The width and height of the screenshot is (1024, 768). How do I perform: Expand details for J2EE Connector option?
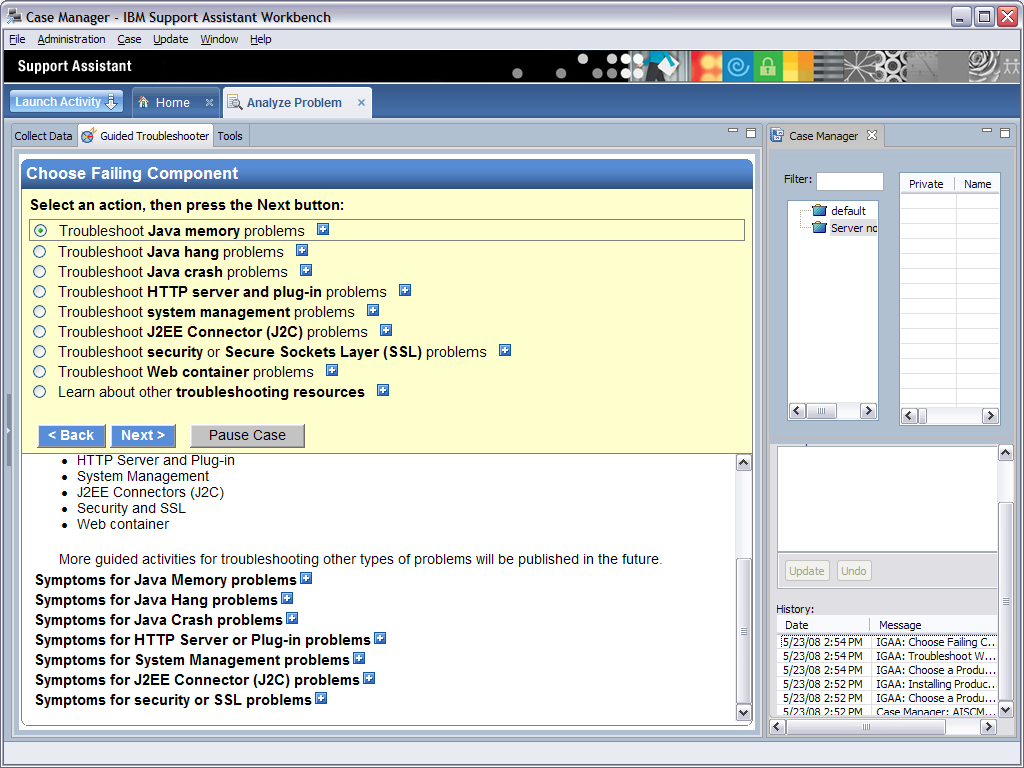(x=386, y=330)
